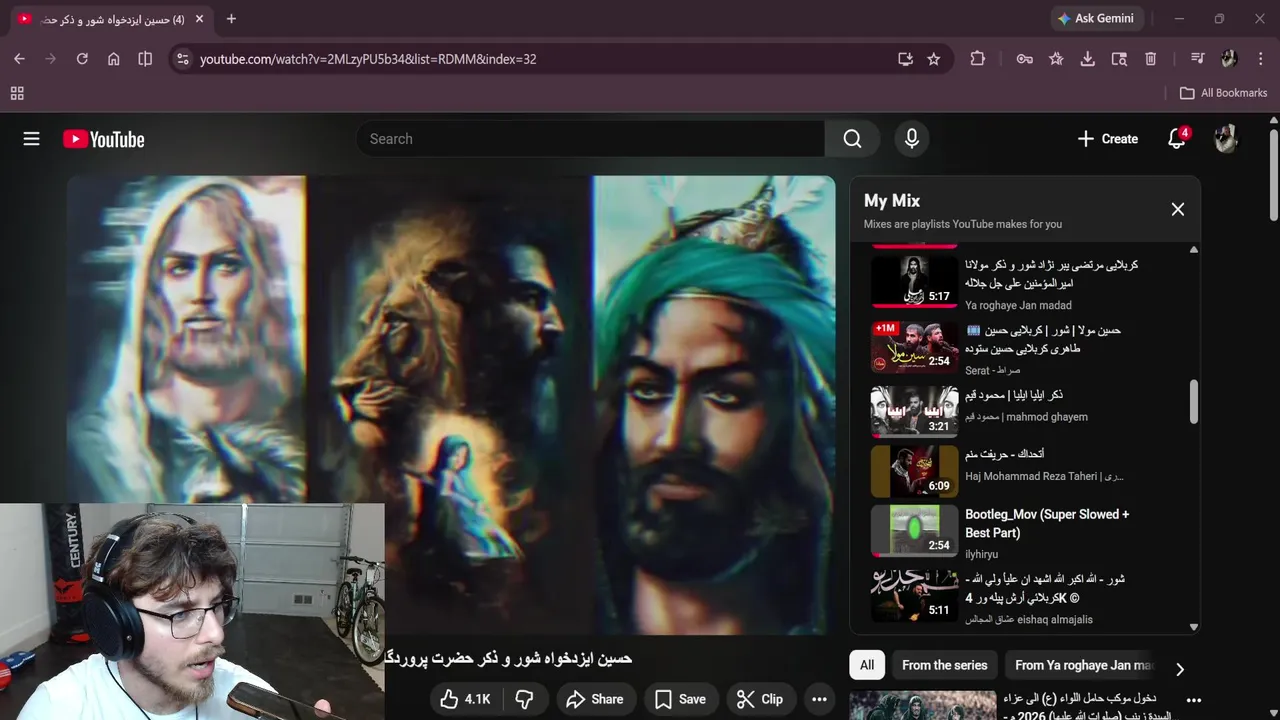Open media controls music-list icon

point(1197,59)
